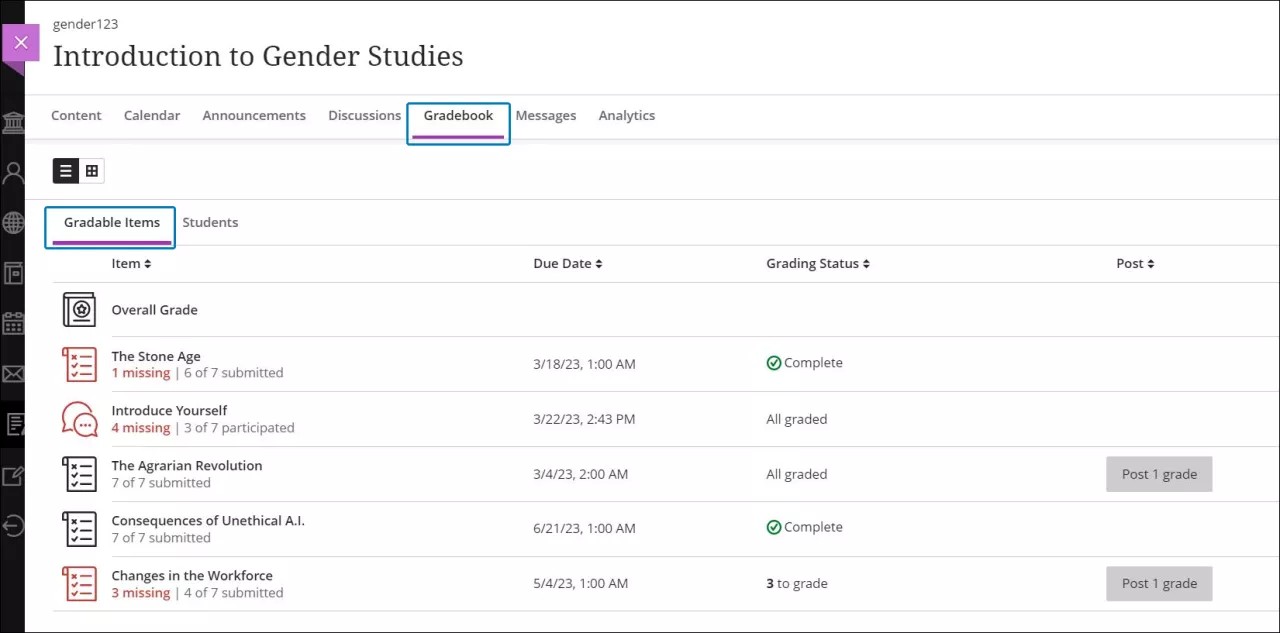Image resolution: width=1280 pixels, height=633 pixels.
Task: Switch gradebook to list view
Action: (x=66, y=170)
